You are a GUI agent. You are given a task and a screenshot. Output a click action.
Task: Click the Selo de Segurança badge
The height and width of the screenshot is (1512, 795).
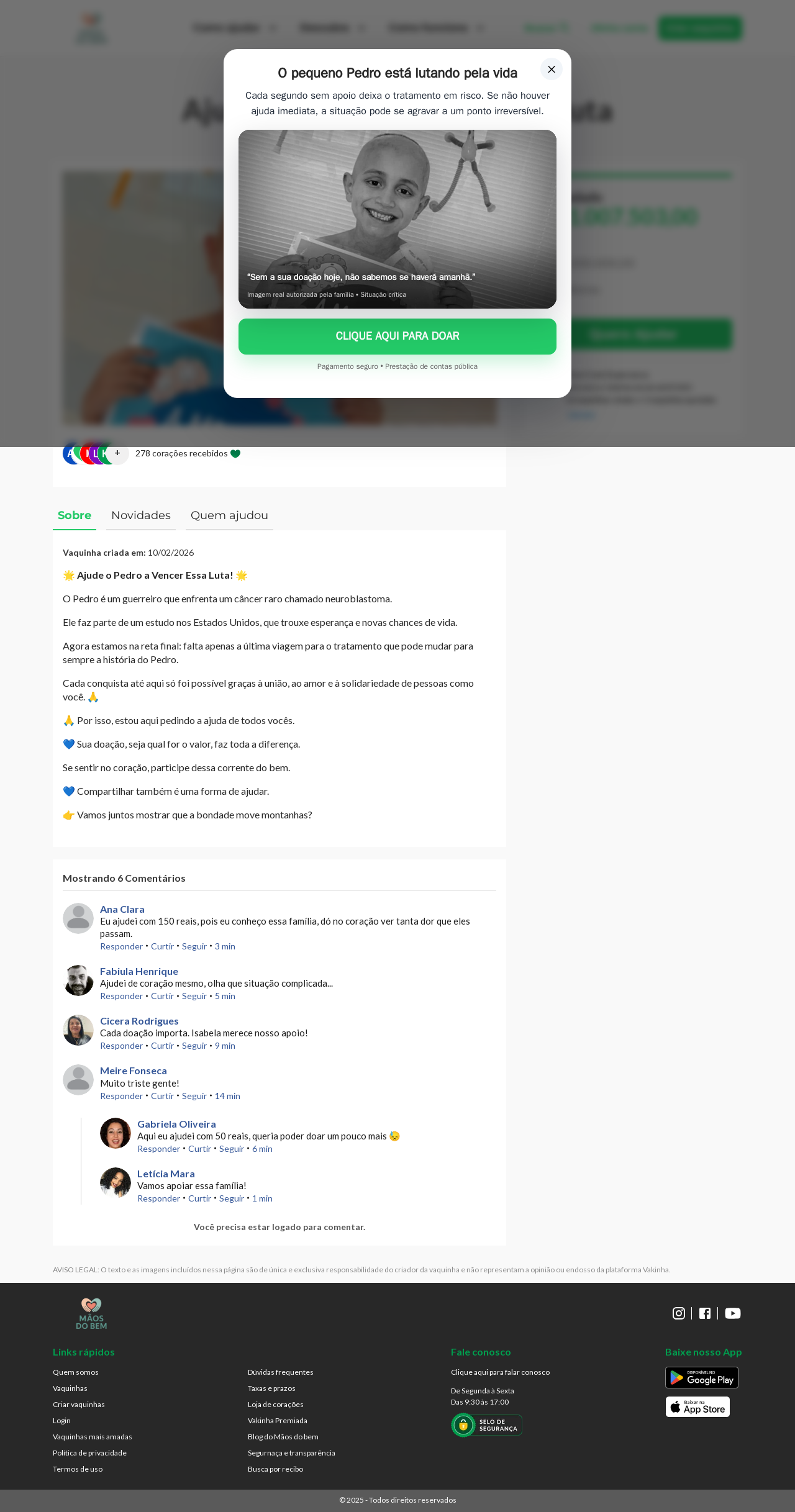pyautogui.click(x=486, y=1425)
